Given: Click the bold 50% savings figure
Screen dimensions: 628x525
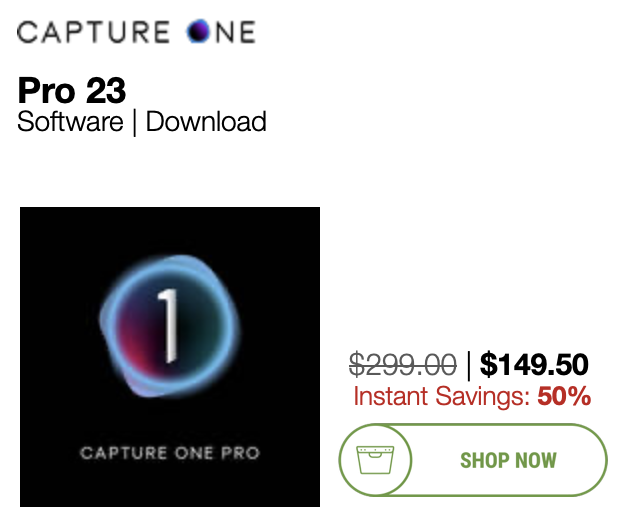Looking at the screenshot, I should pos(564,396).
